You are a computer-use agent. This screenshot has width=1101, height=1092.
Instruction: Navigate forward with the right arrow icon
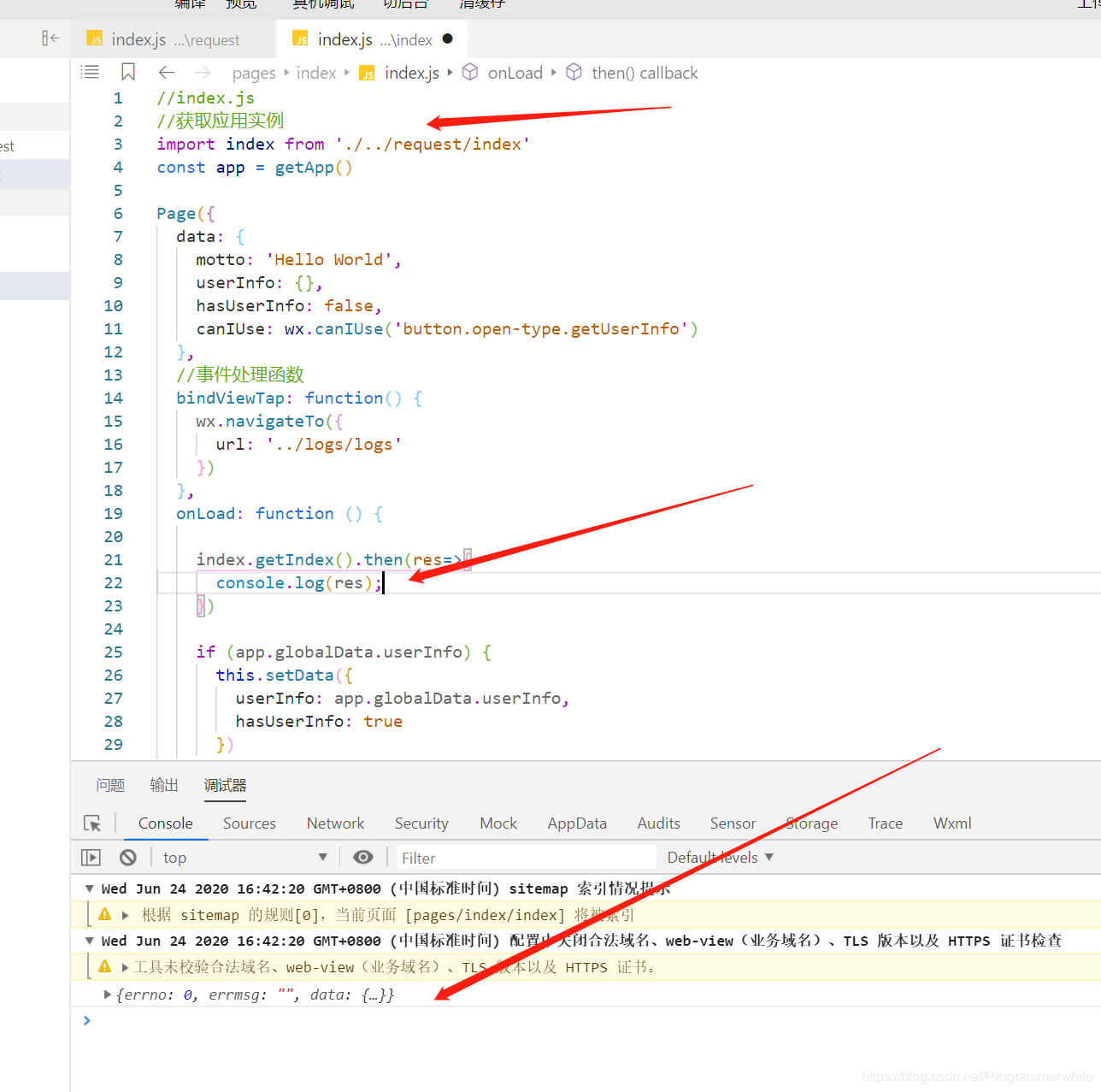point(203,73)
